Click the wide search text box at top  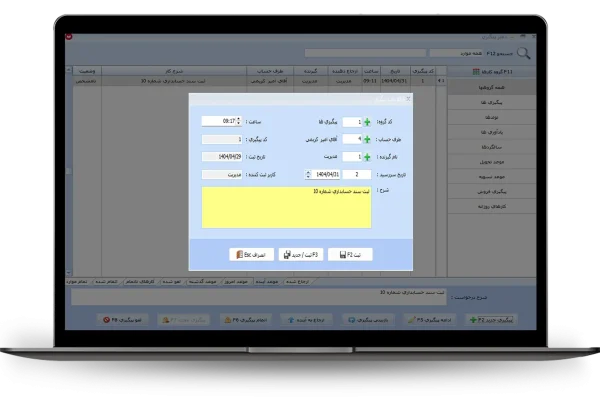click(x=365, y=53)
